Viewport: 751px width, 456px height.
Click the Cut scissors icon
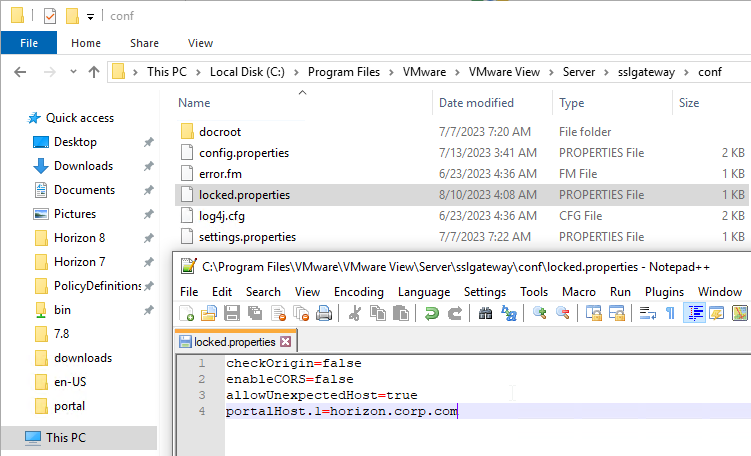355,314
